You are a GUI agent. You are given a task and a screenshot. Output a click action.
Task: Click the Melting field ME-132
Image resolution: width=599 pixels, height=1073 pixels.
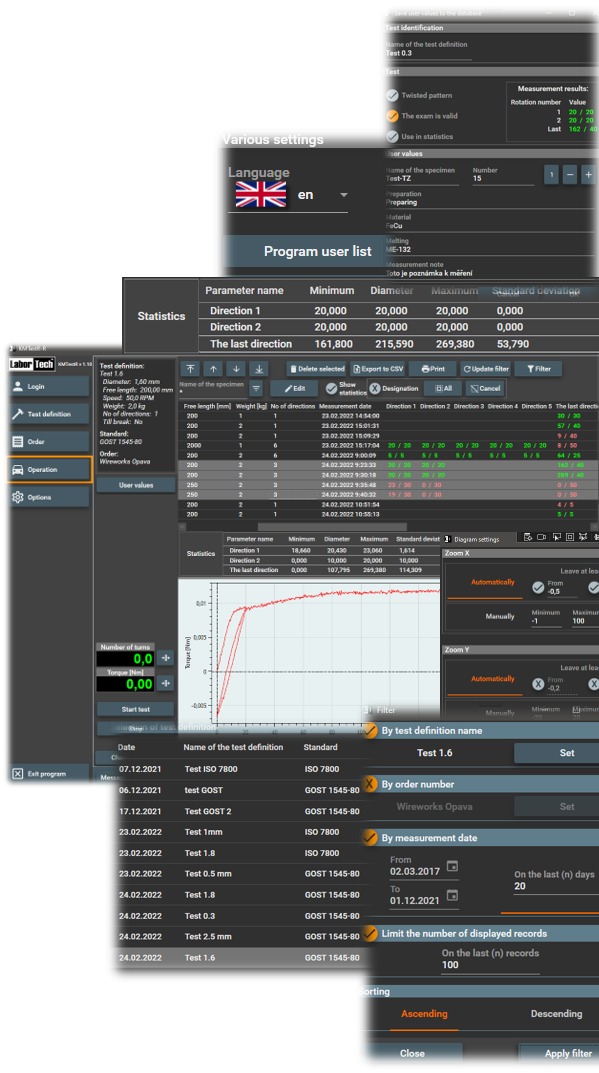(489, 249)
